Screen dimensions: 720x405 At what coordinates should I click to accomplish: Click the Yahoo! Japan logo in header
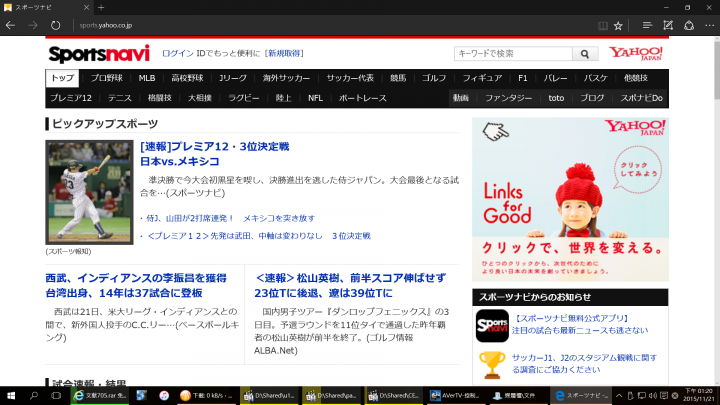[636, 53]
